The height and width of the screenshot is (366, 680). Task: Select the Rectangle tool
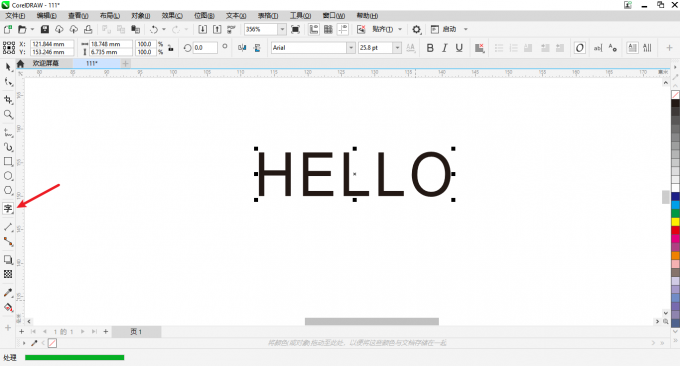click(8, 161)
